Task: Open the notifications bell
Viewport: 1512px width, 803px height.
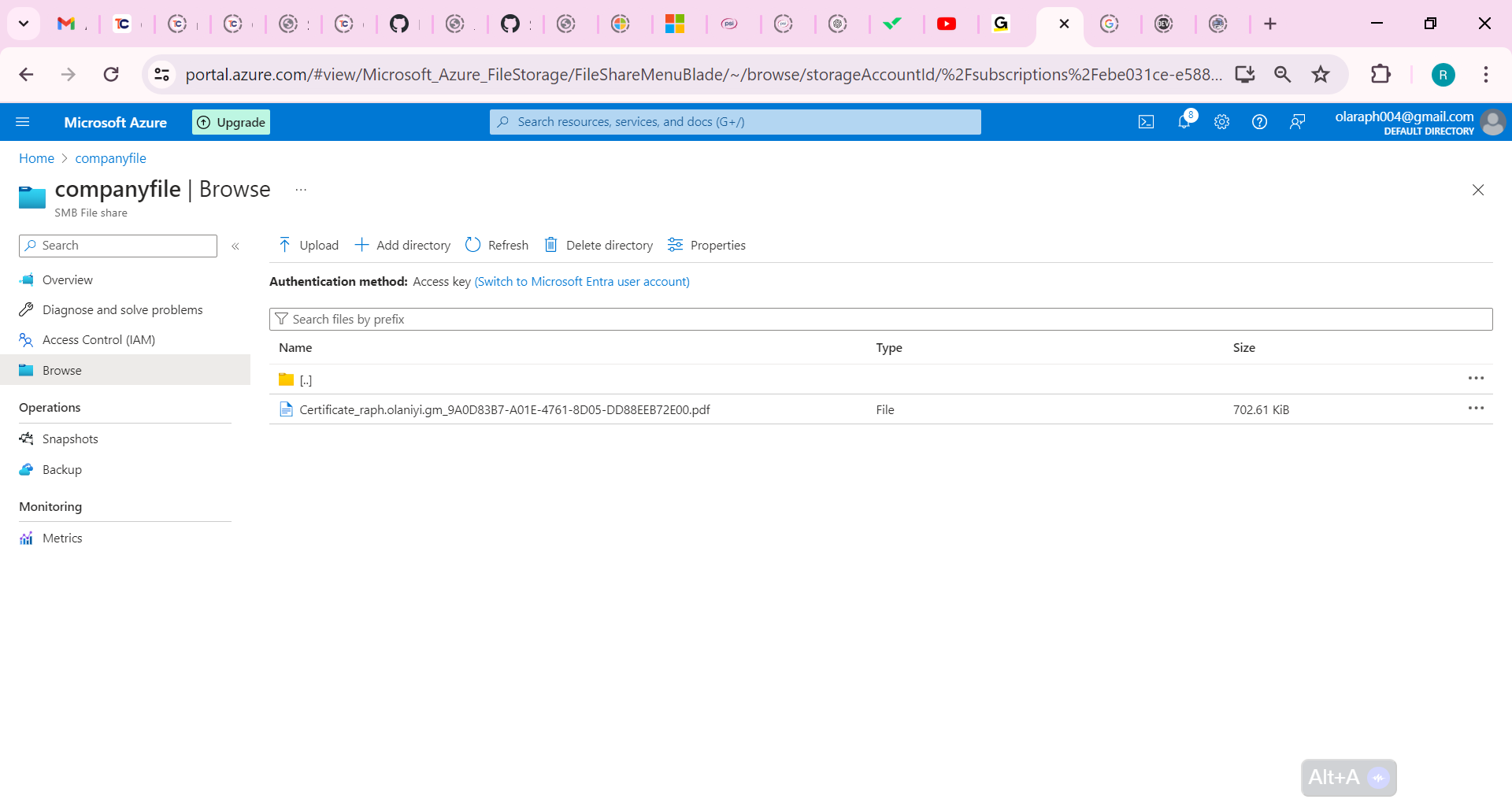Action: pyautogui.click(x=1184, y=121)
